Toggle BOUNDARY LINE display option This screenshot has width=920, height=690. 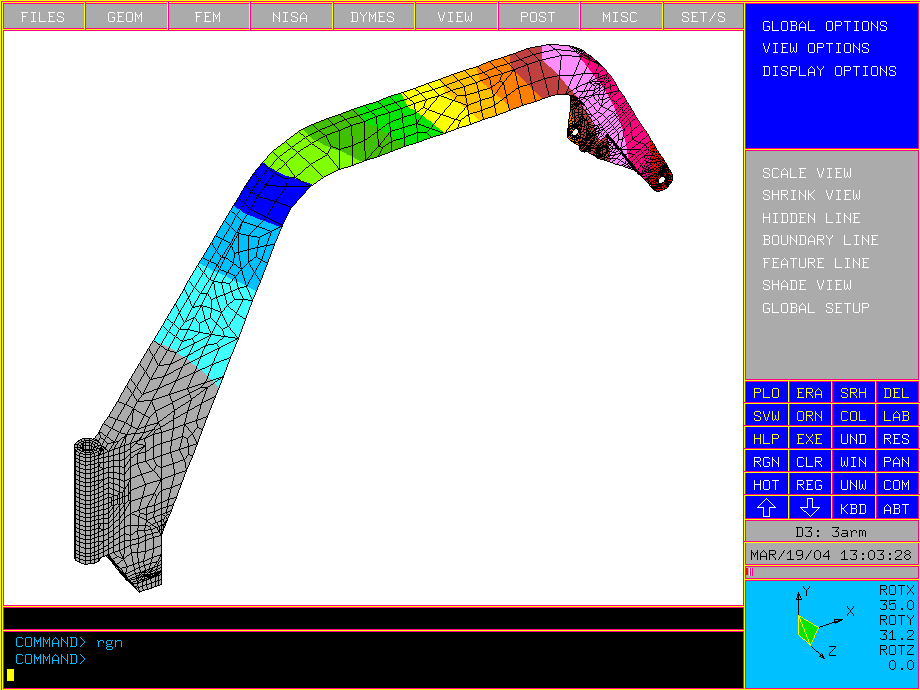(x=820, y=240)
